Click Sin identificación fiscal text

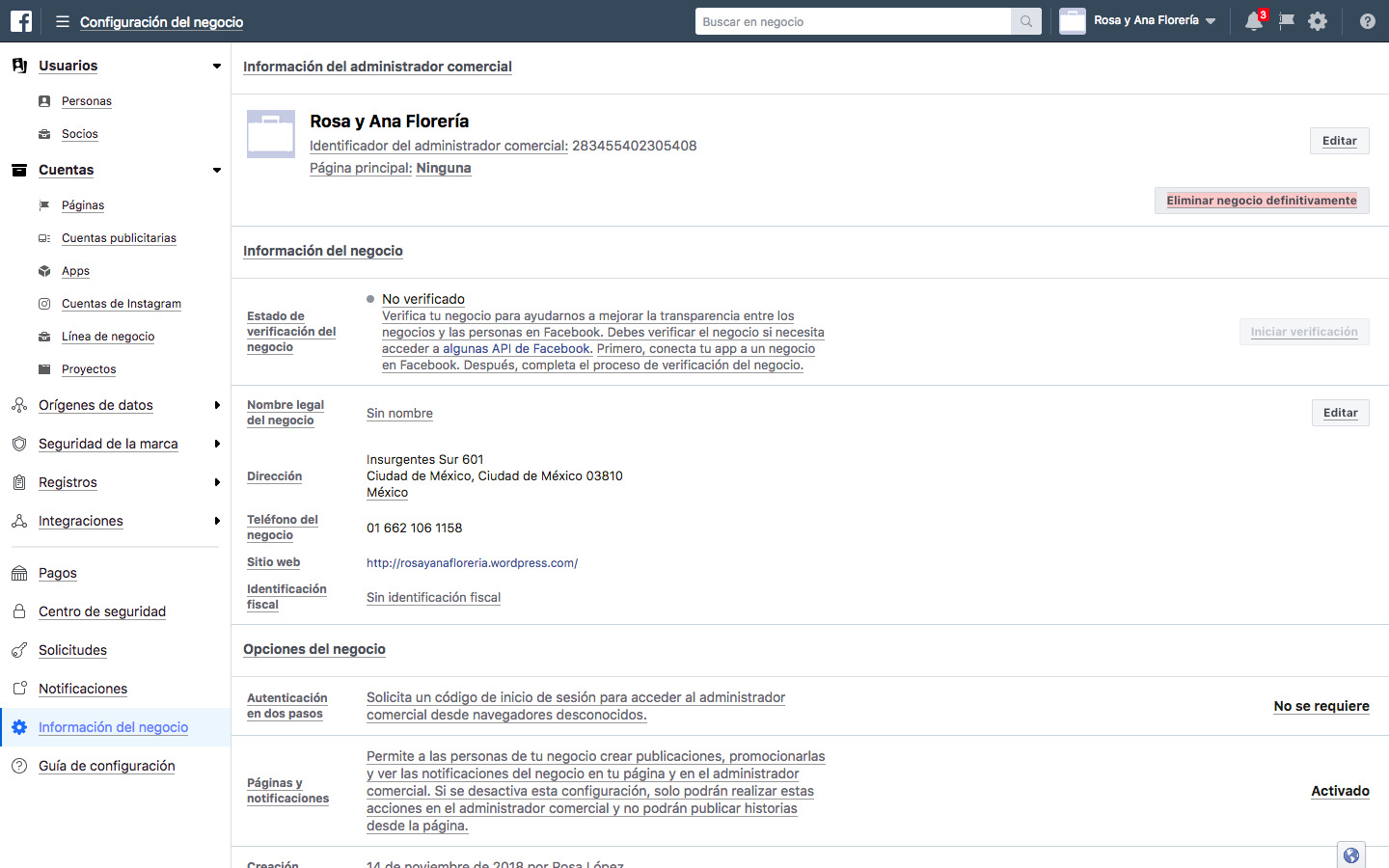pos(433,598)
